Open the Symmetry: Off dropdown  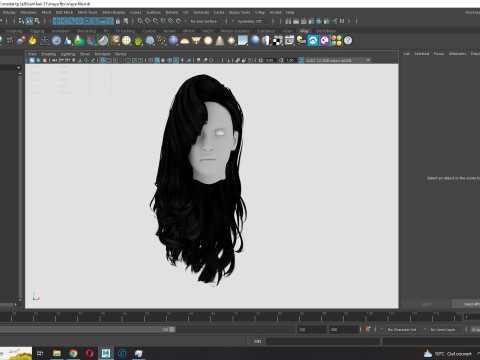[253, 21]
